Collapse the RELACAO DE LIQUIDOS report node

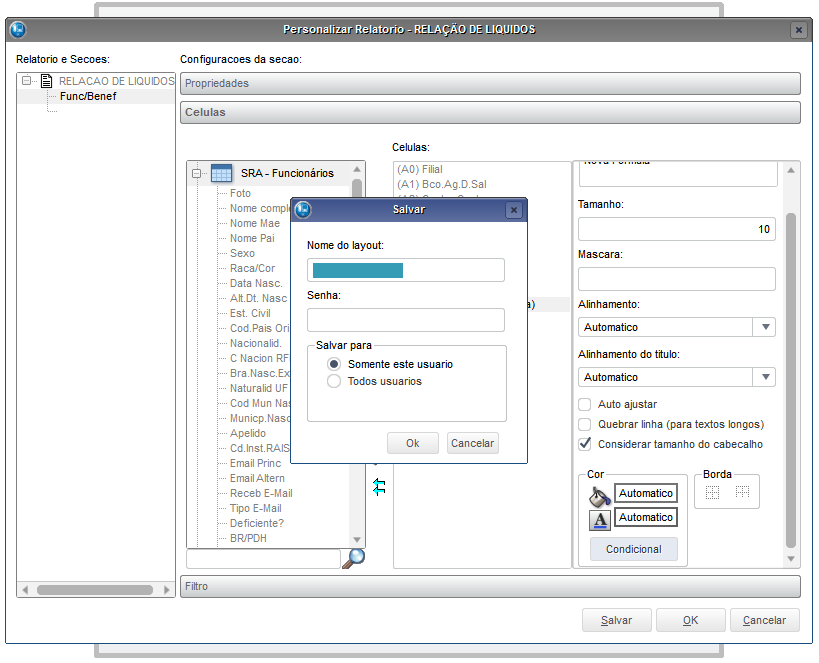26,81
